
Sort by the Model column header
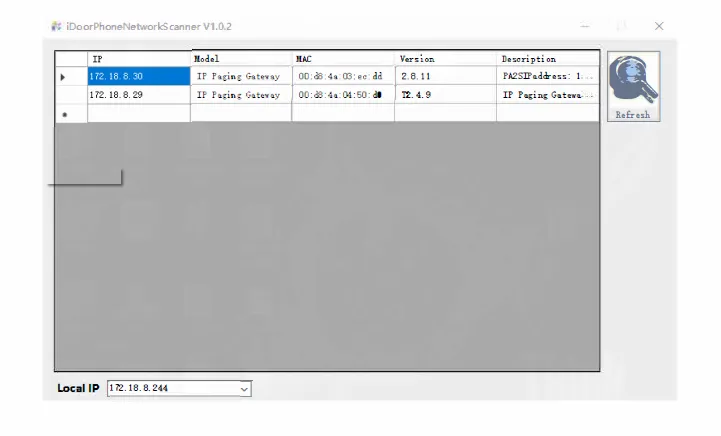click(x=240, y=59)
